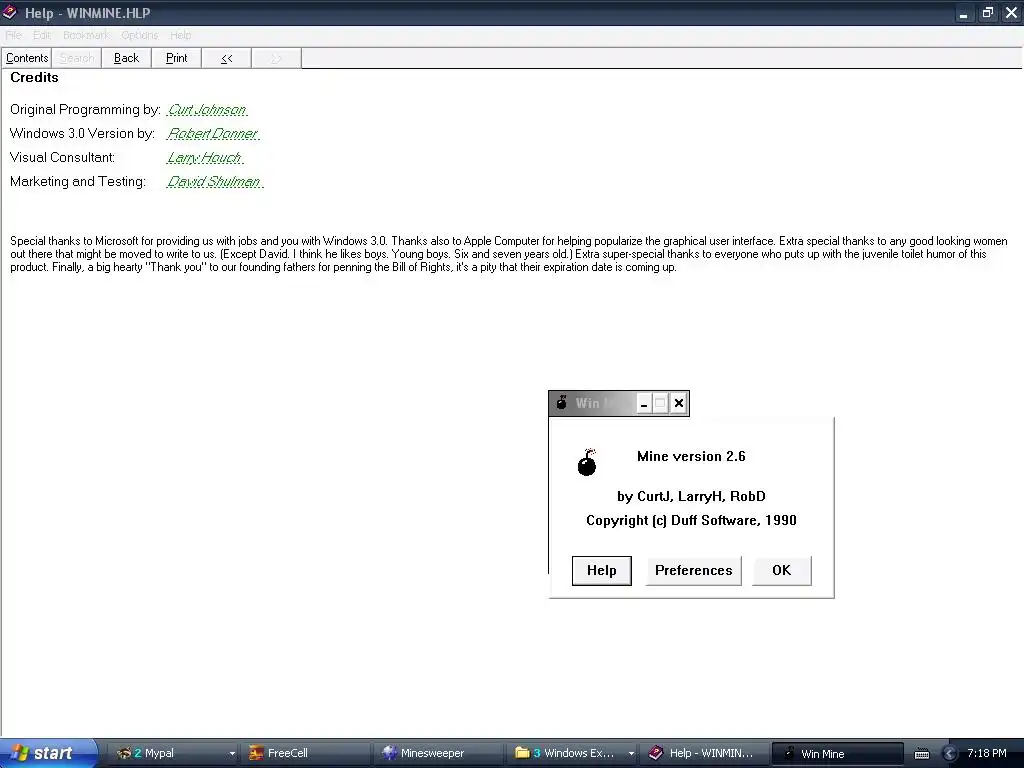
Task: Expand the Windows Explorer group dropdown arrow
Action: click(x=631, y=754)
